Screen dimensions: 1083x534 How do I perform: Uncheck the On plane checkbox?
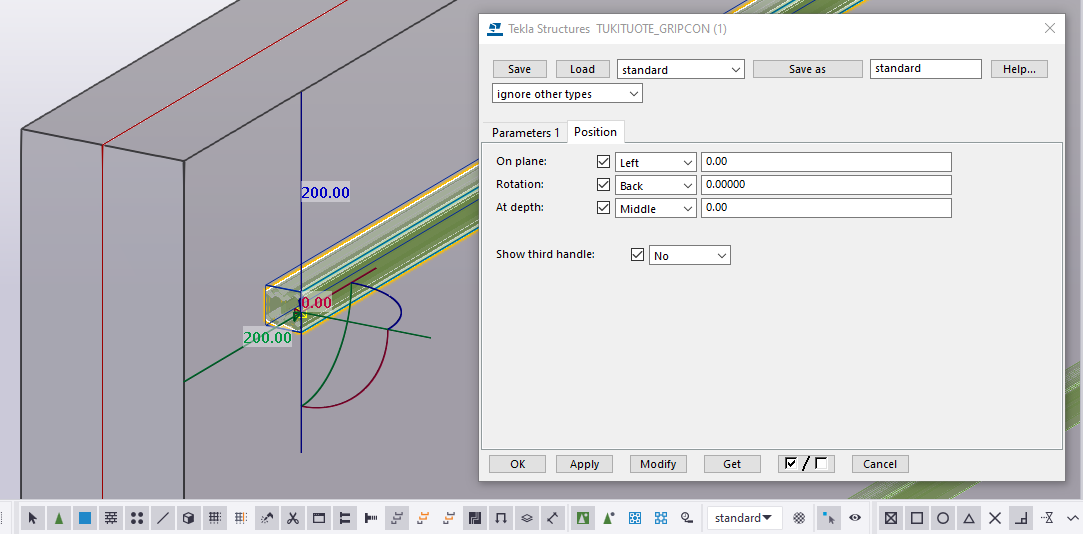(x=603, y=162)
